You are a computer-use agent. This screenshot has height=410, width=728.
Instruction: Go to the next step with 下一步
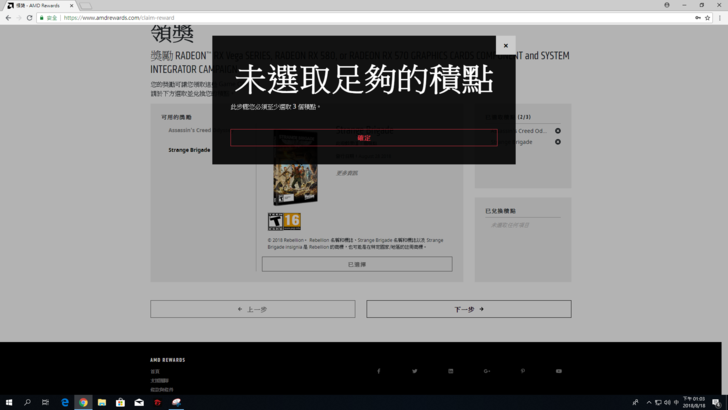point(468,309)
